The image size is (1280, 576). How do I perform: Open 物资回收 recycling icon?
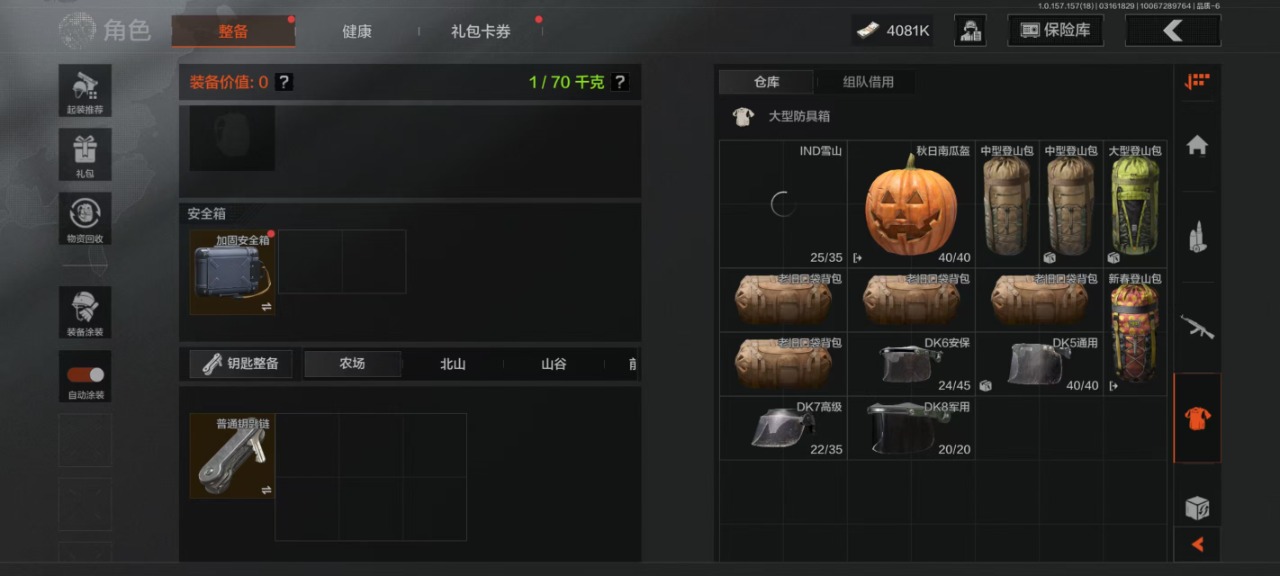click(x=85, y=219)
